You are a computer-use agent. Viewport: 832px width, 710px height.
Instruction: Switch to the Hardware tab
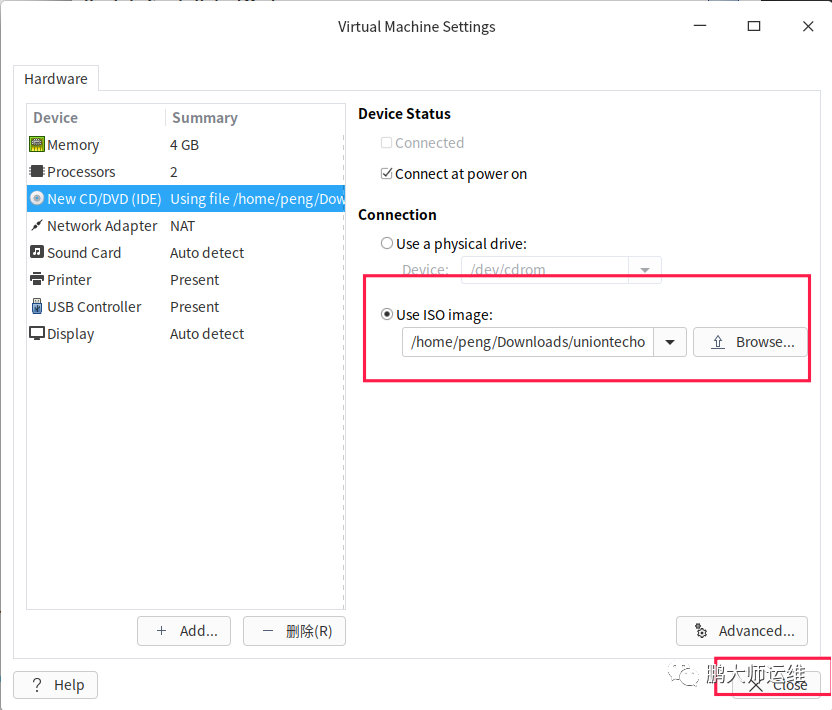(56, 79)
